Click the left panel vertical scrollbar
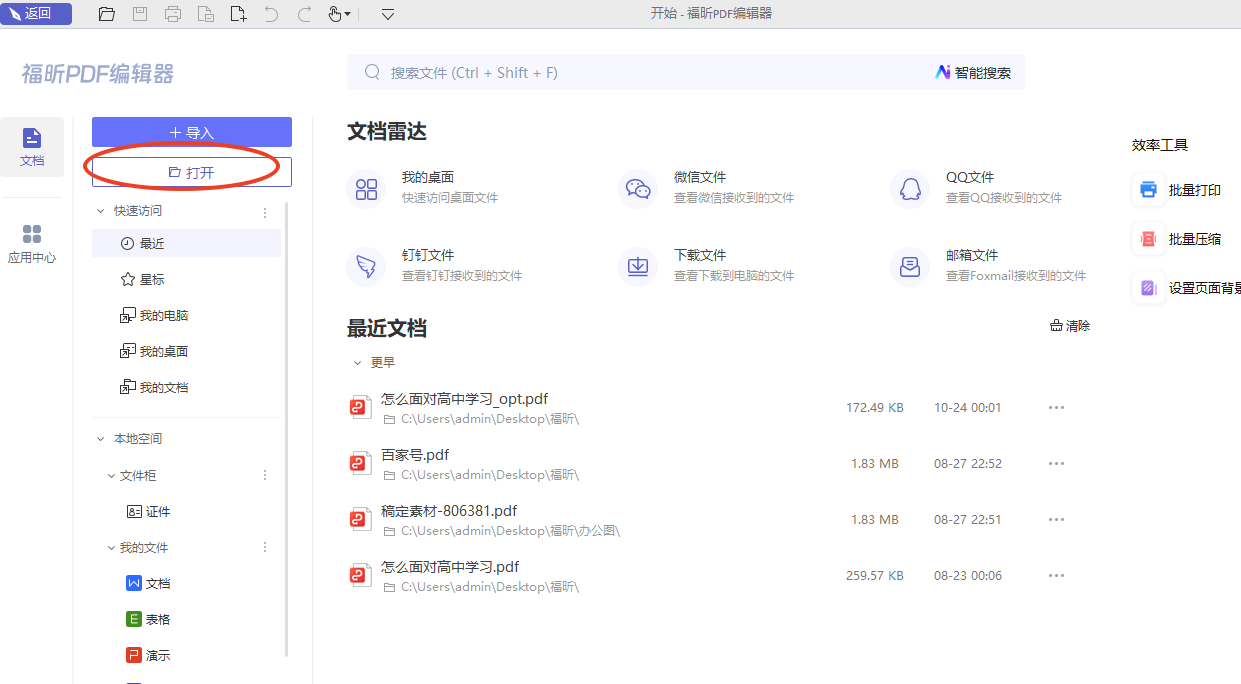 tap(287, 429)
